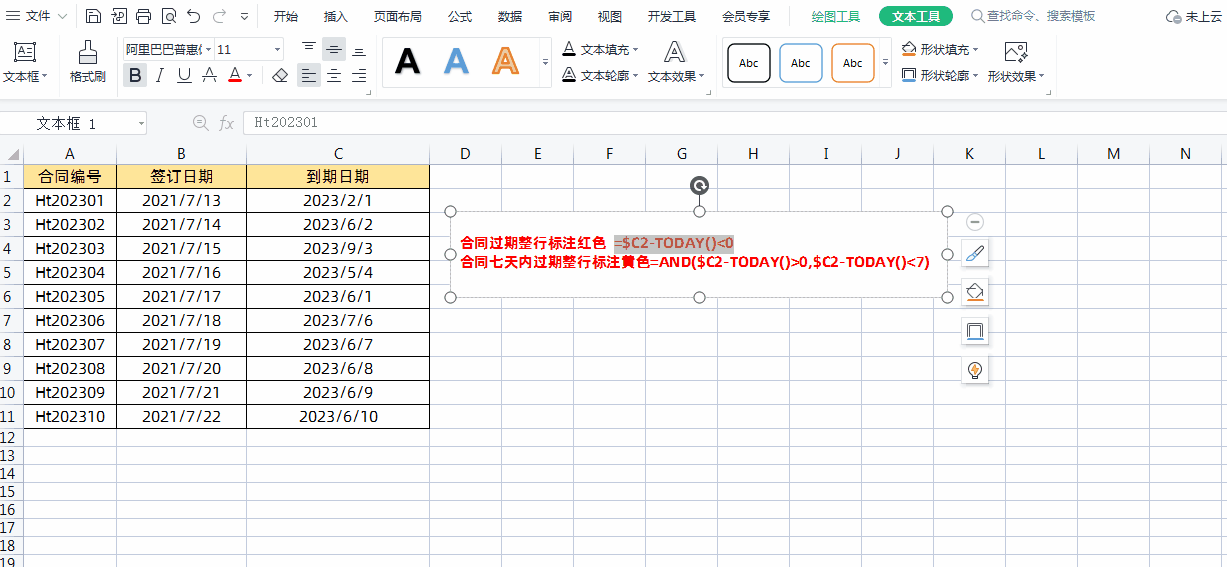The image size is (1227, 567).
Task: Click the fx insert function icon
Action: click(227, 123)
